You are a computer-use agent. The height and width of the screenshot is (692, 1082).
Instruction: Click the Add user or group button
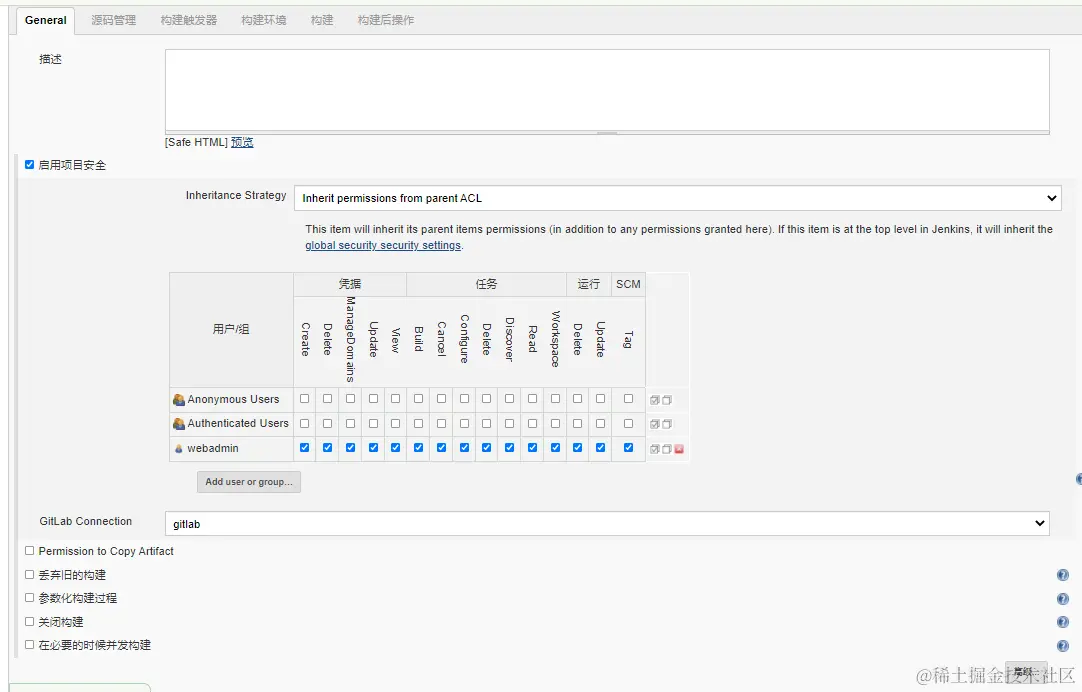pos(249,482)
